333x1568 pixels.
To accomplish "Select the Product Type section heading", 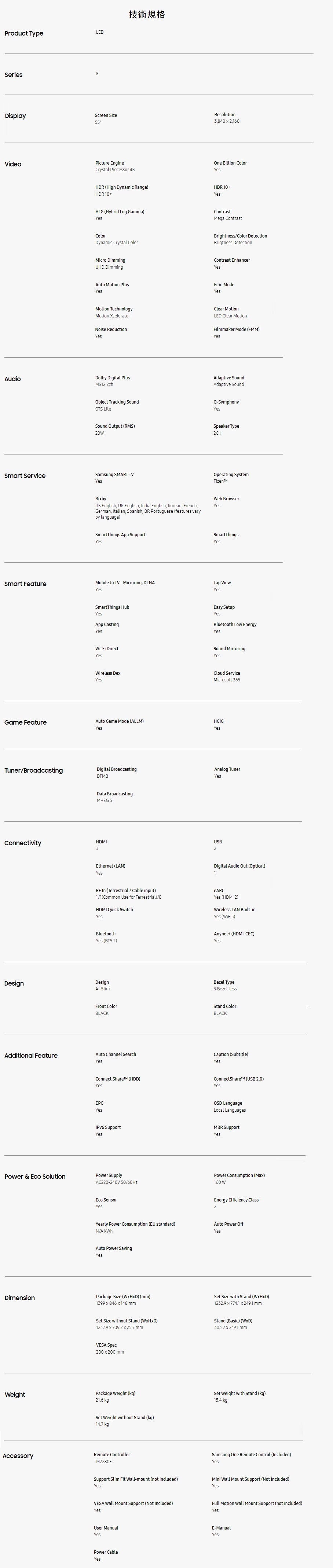I will tap(24, 33).
